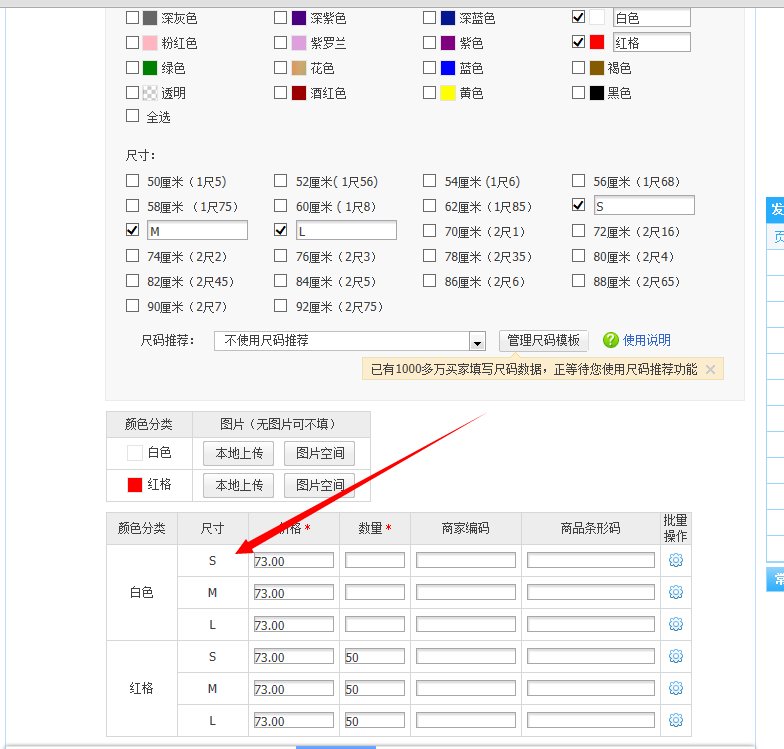The width and height of the screenshot is (784, 749).
Task: Open the 尺码推荐 dropdown list
Action: pos(477,341)
